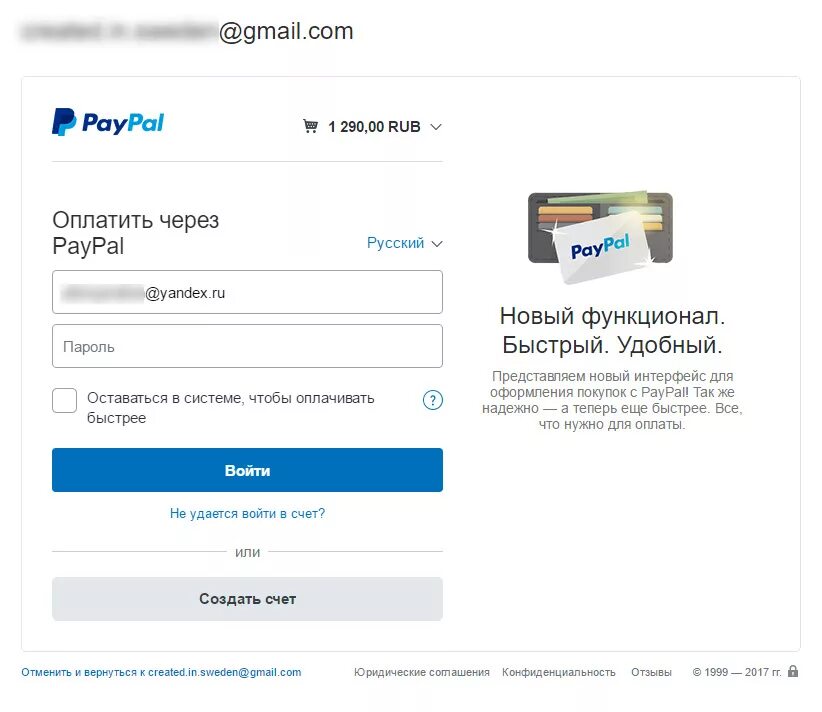Screen dimensions: 822x712
Task: Click the PayPal wallet illustration
Action: pos(600,236)
